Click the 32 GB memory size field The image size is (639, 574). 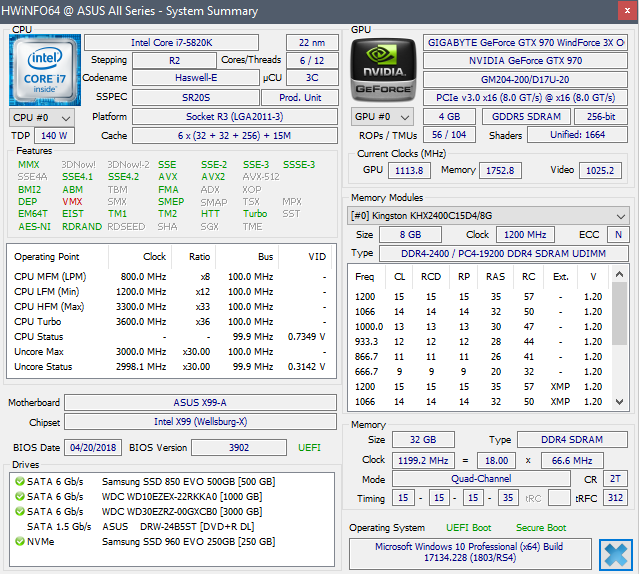click(423, 440)
